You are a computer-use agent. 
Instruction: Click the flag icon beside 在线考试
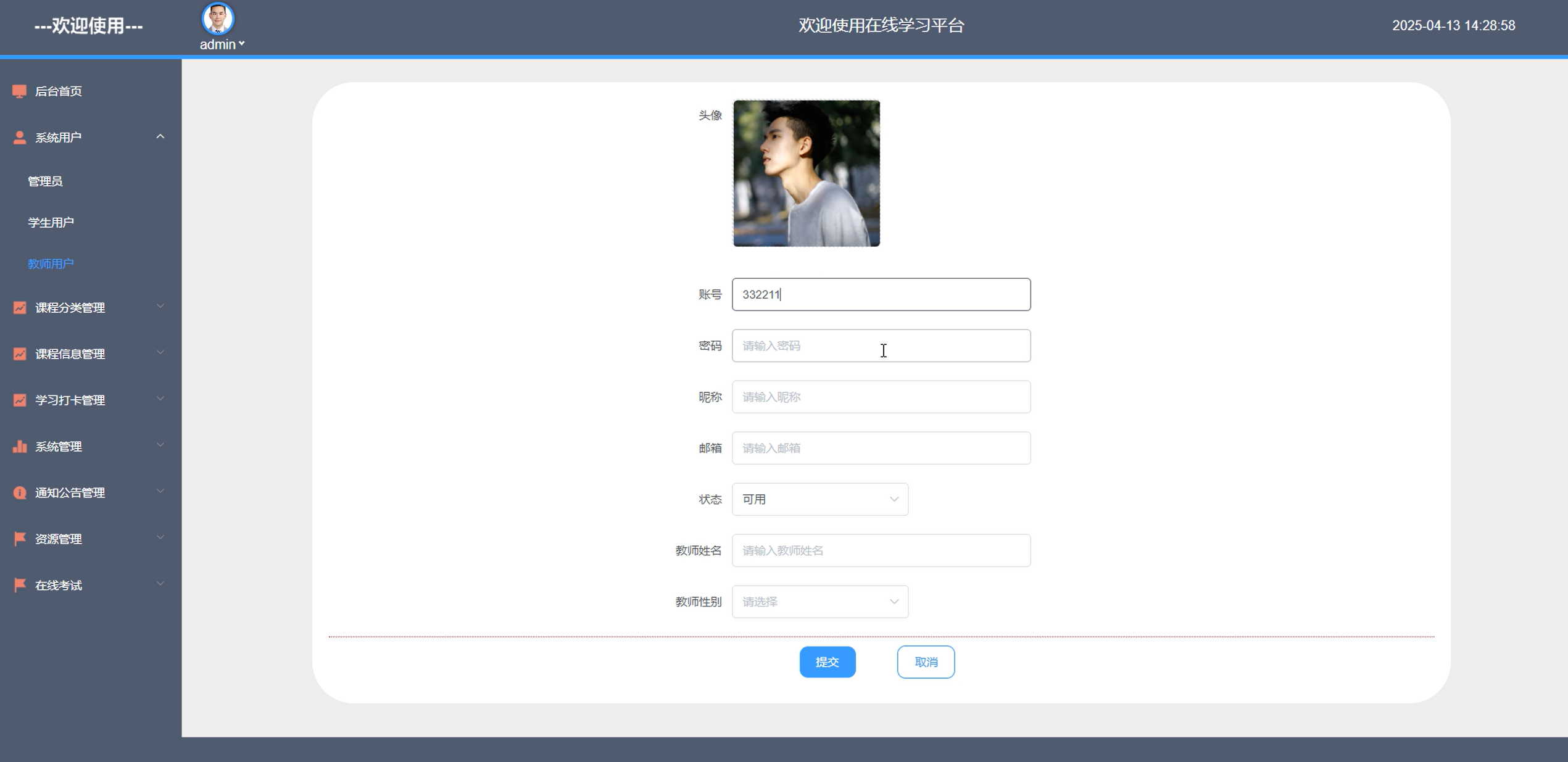[19, 585]
